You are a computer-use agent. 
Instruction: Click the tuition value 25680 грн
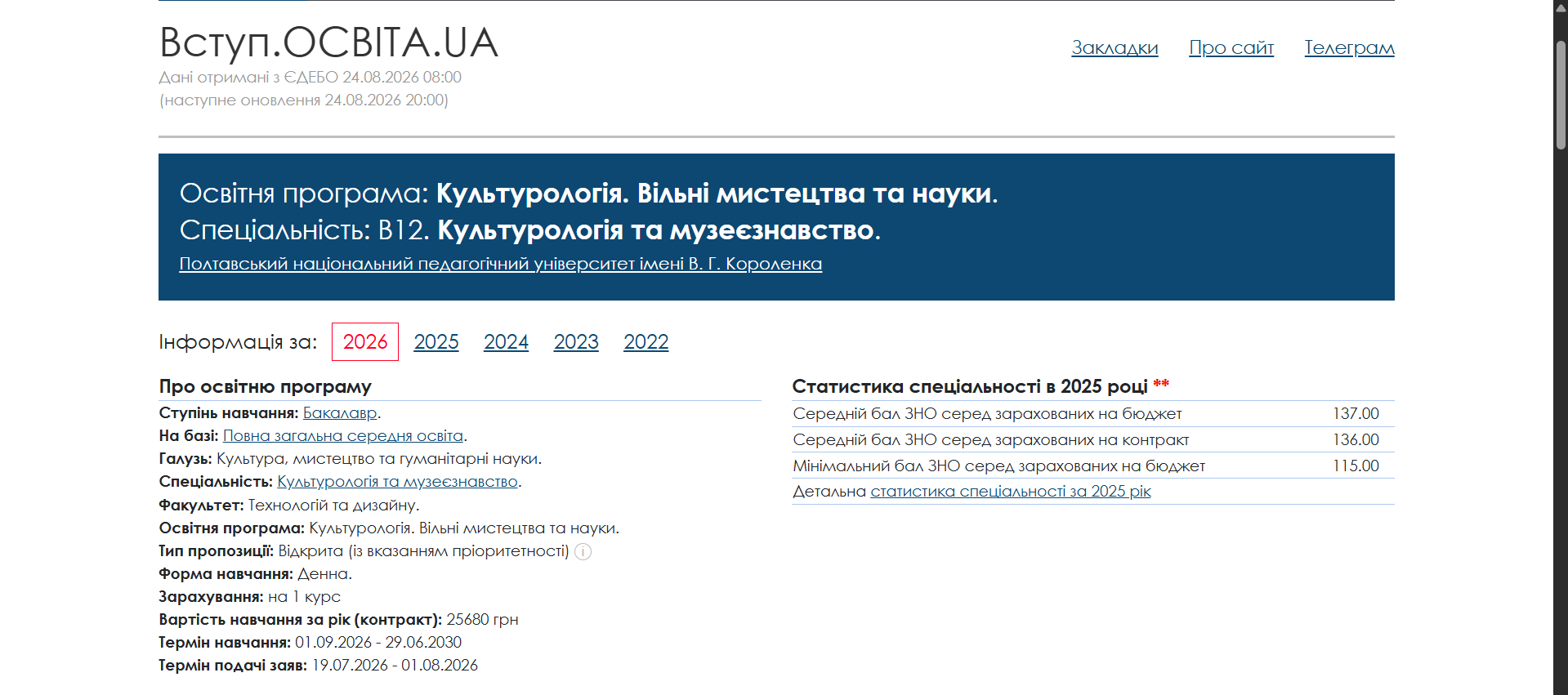click(x=482, y=620)
